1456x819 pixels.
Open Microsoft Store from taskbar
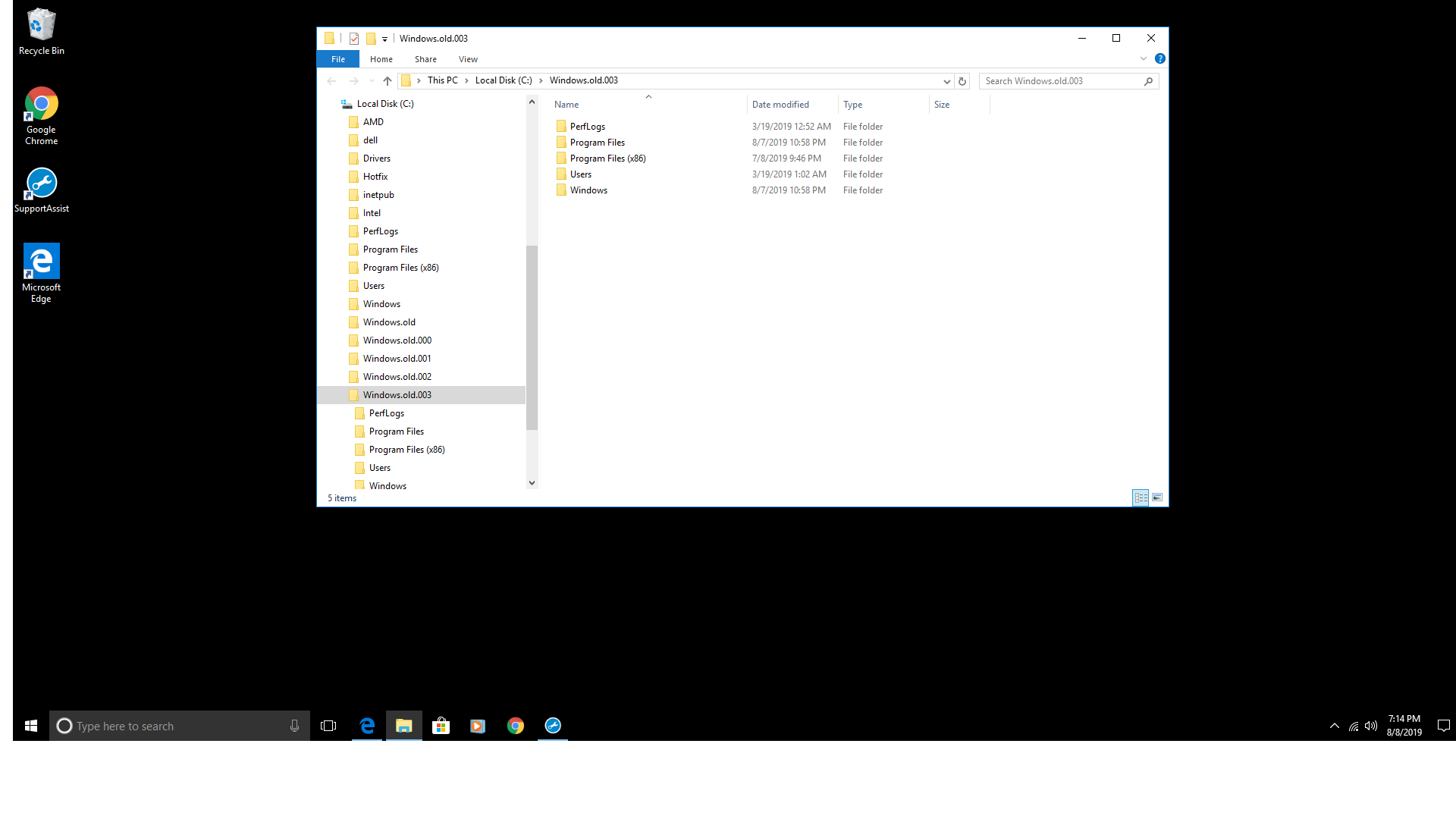pyautogui.click(x=441, y=726)
